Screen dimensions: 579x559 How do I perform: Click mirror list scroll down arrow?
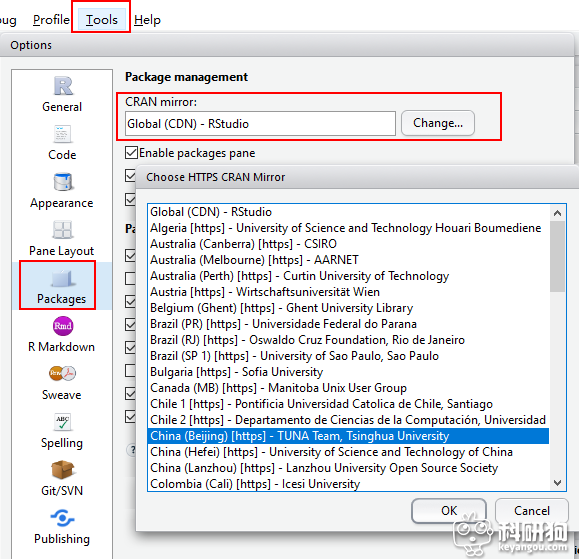tap(557, 483)
